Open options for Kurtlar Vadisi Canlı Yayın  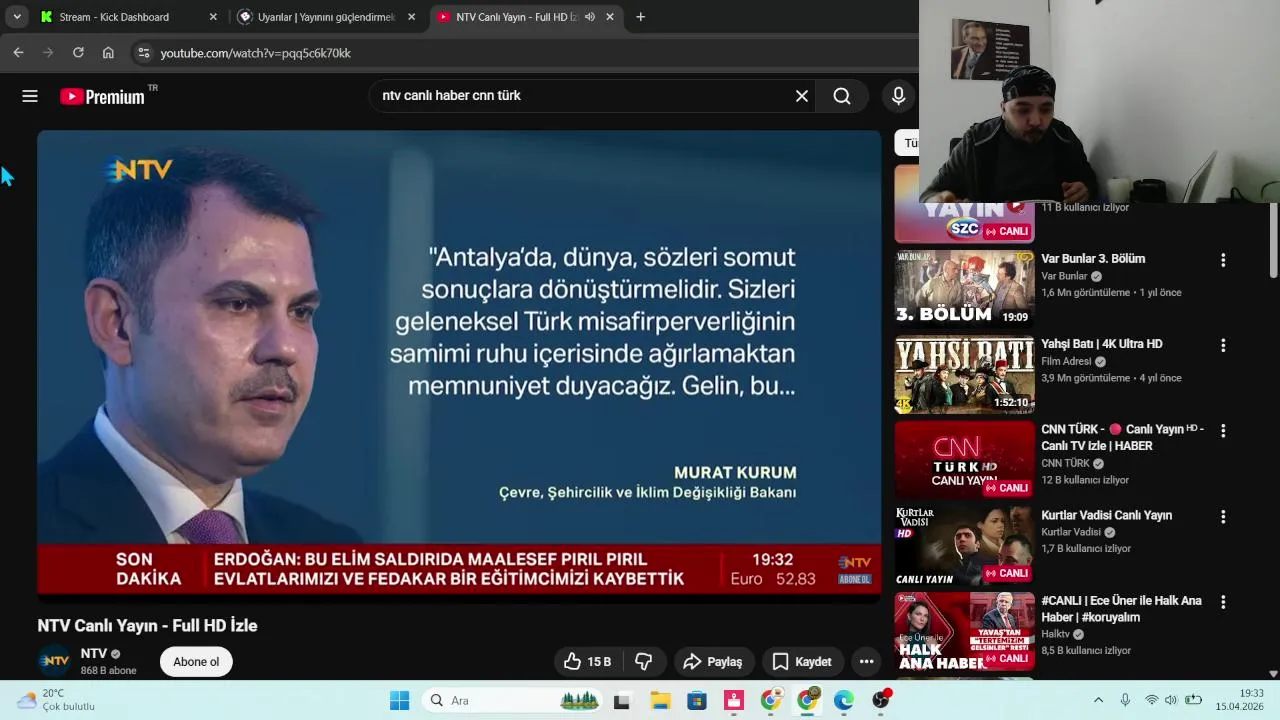click(1222, 517)
